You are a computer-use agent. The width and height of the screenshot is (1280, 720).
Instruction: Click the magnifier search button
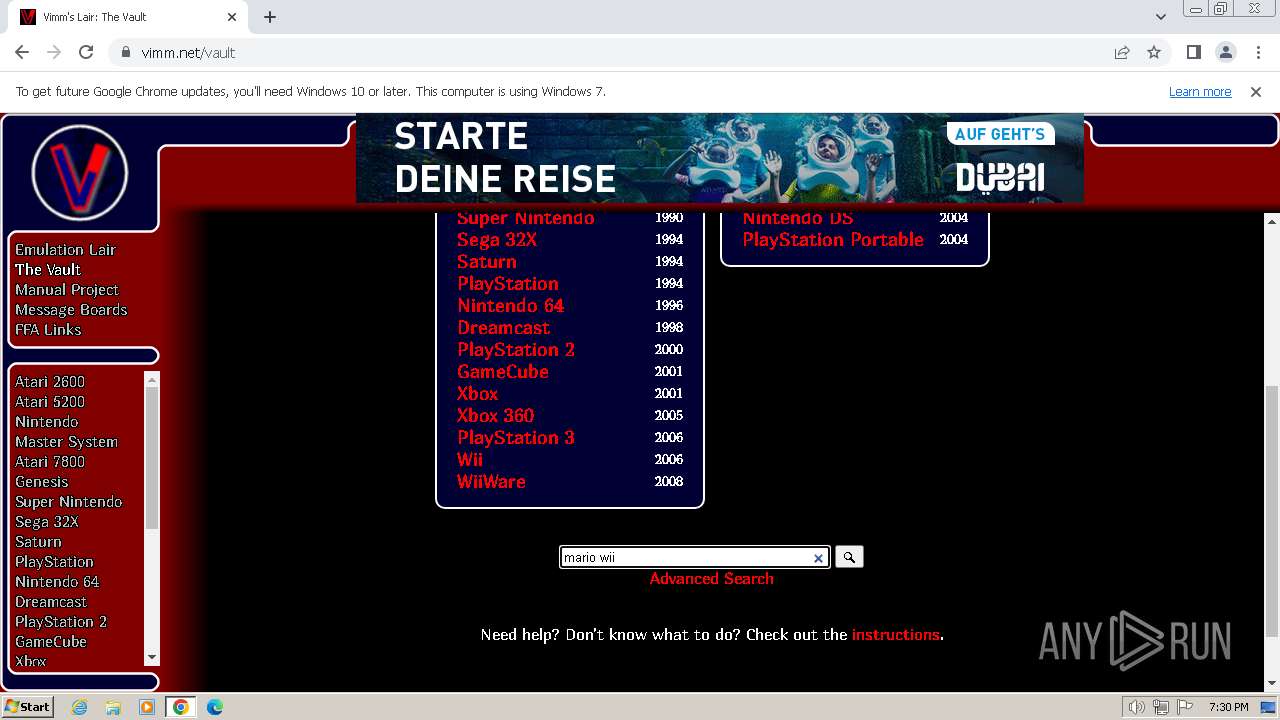(x=849, y=557)
